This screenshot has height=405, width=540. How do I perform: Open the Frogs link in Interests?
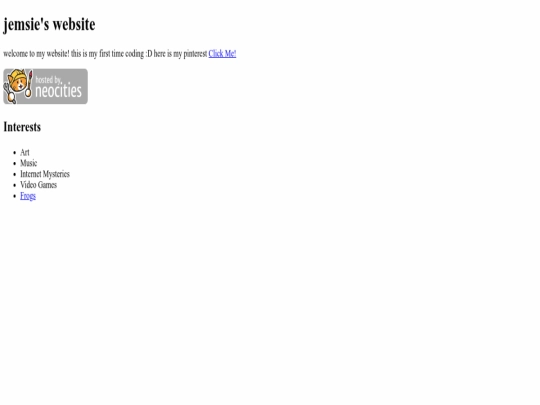click(28, 196)
